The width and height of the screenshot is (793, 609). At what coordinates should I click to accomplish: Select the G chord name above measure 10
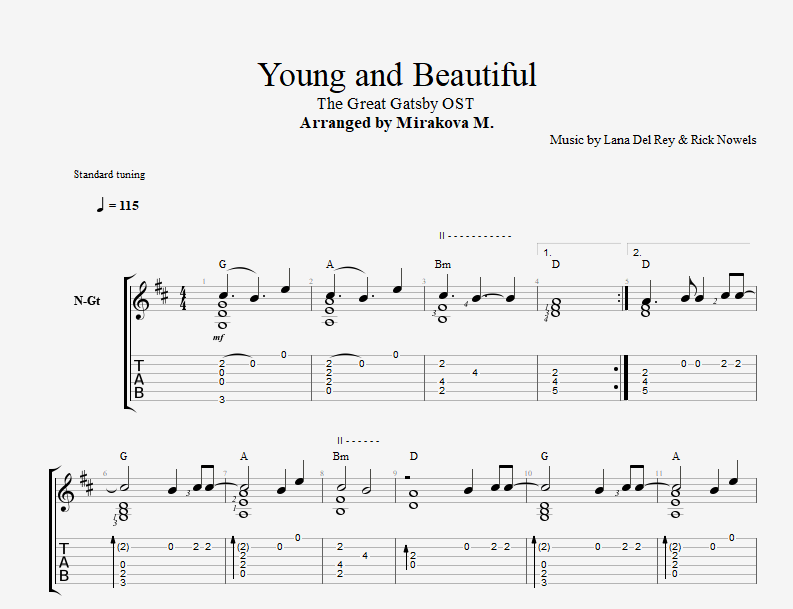click(545, 456)
